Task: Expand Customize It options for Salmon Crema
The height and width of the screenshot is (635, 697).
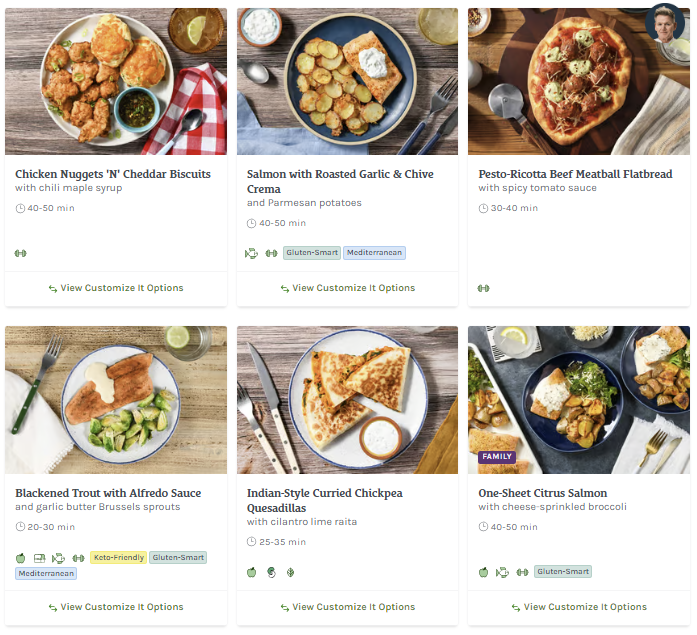Action: tap(347, 288)
